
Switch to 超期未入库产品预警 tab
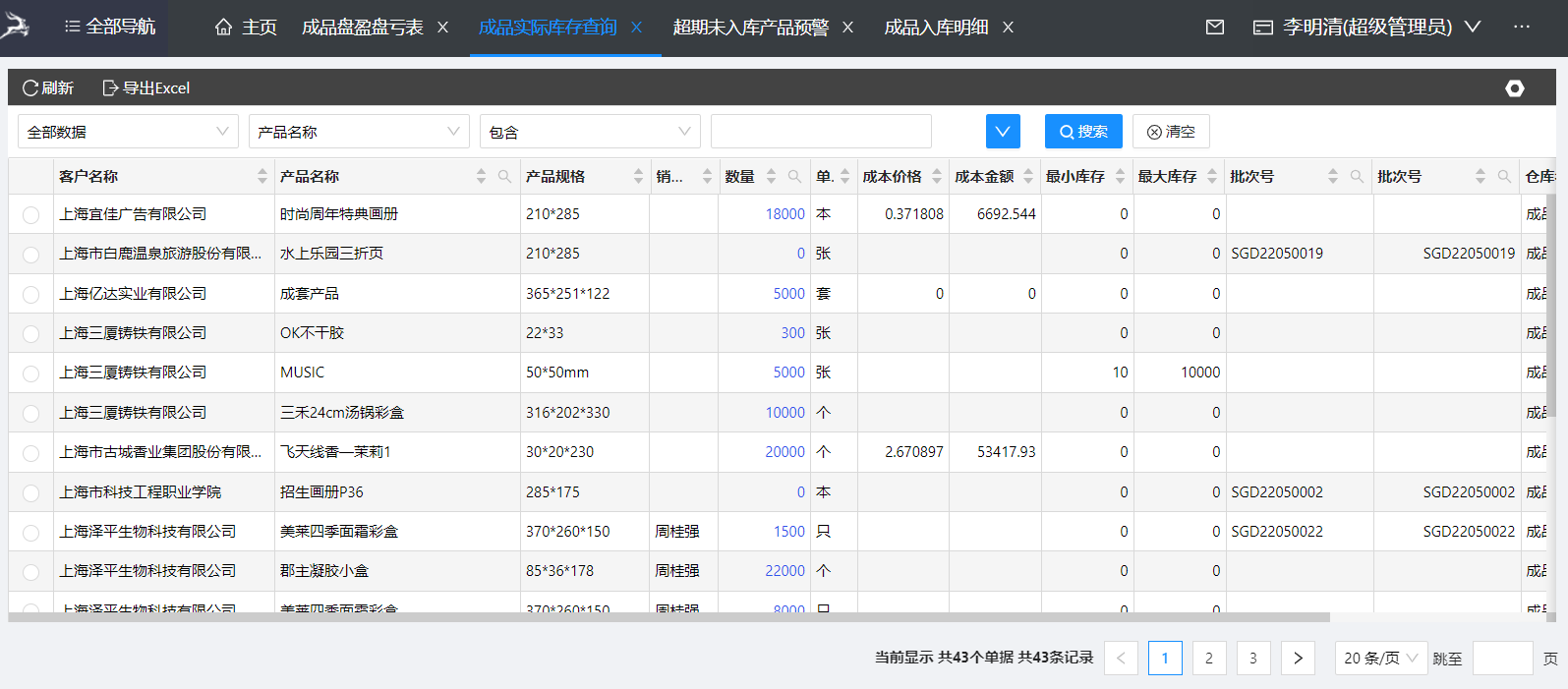[x=751, y=28]
